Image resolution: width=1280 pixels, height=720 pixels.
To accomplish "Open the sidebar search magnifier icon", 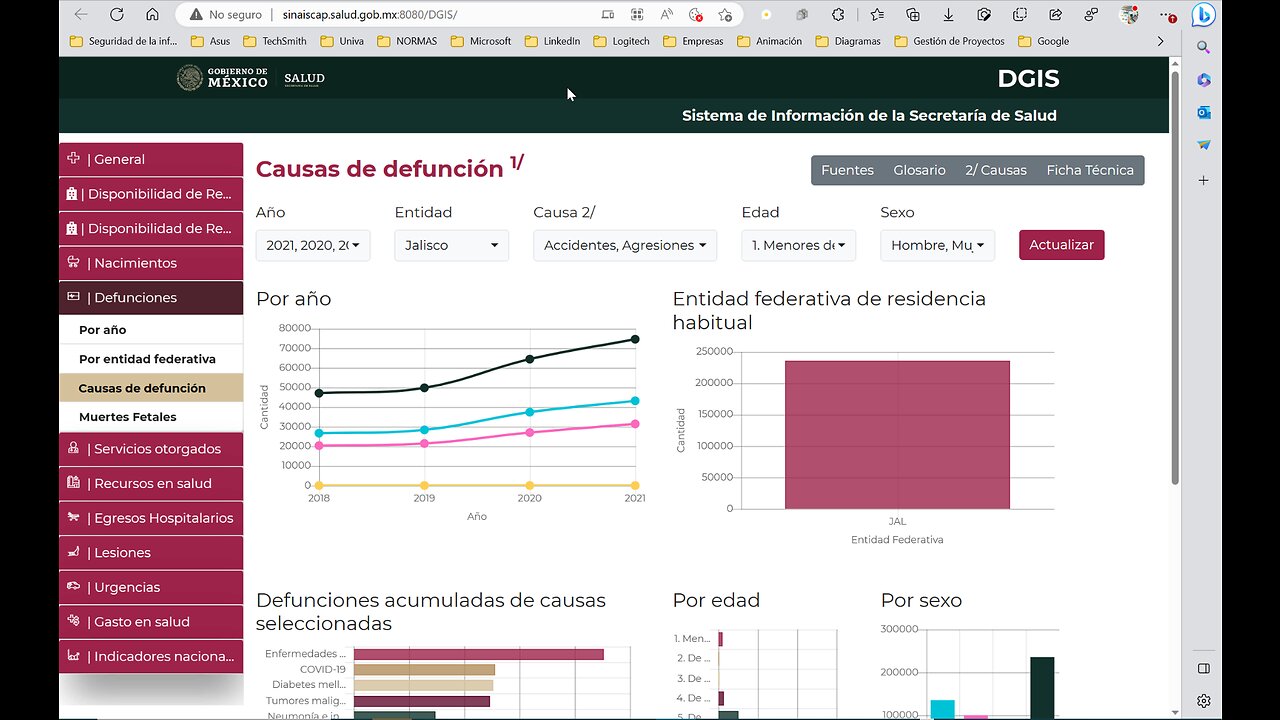I will click(x=1204, y=47).
